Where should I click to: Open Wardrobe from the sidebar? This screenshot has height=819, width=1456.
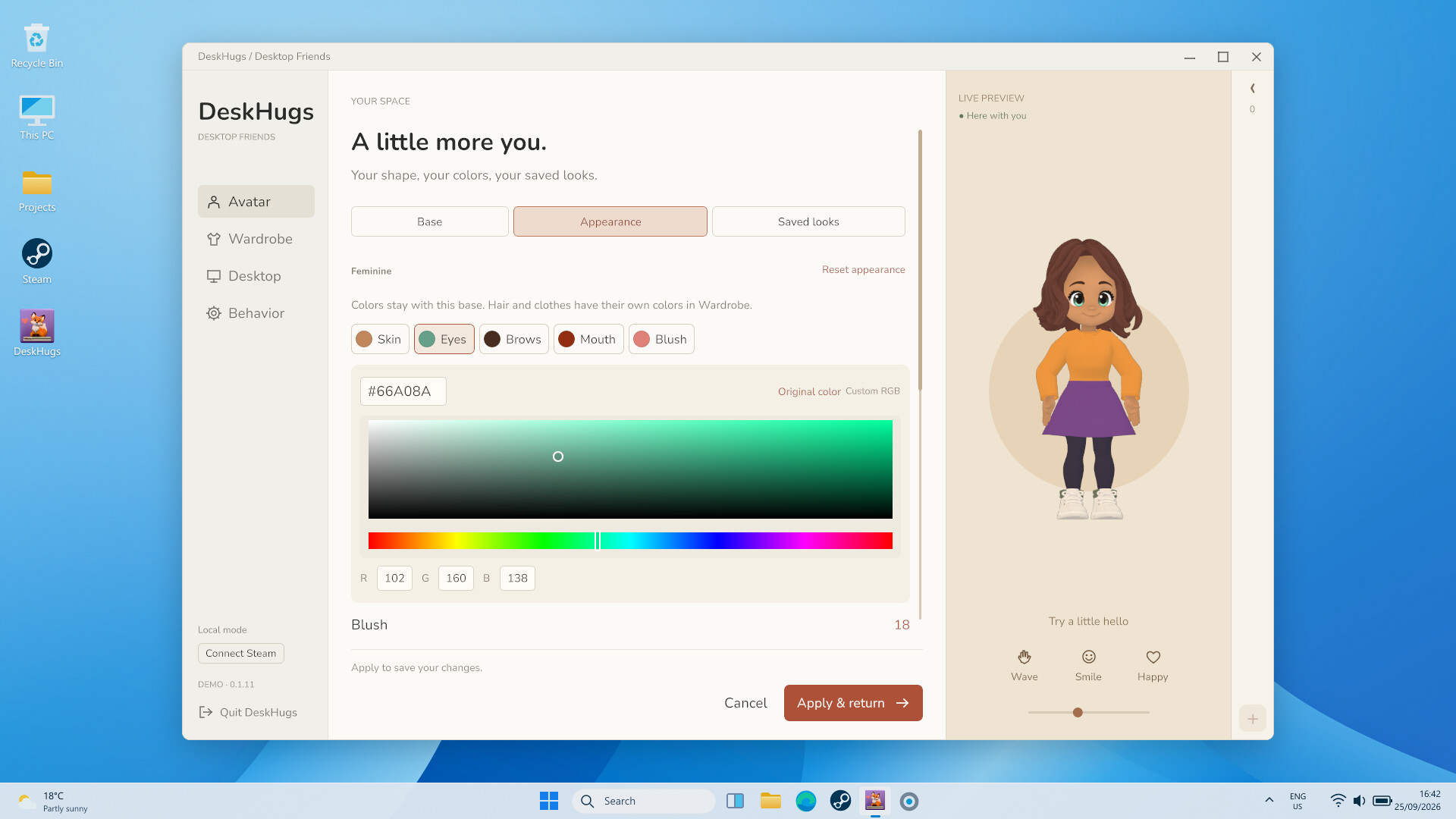256,239
